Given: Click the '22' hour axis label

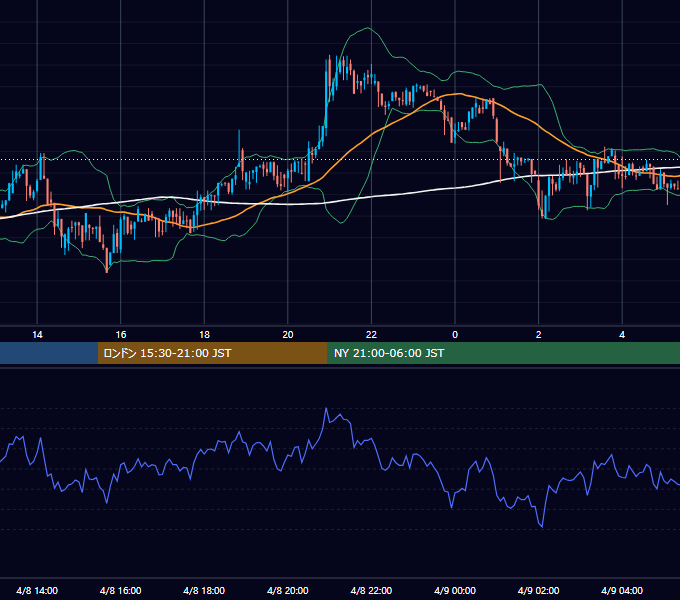Looking at the screenshot, I should pyautogui.click(x=371, y=334).
